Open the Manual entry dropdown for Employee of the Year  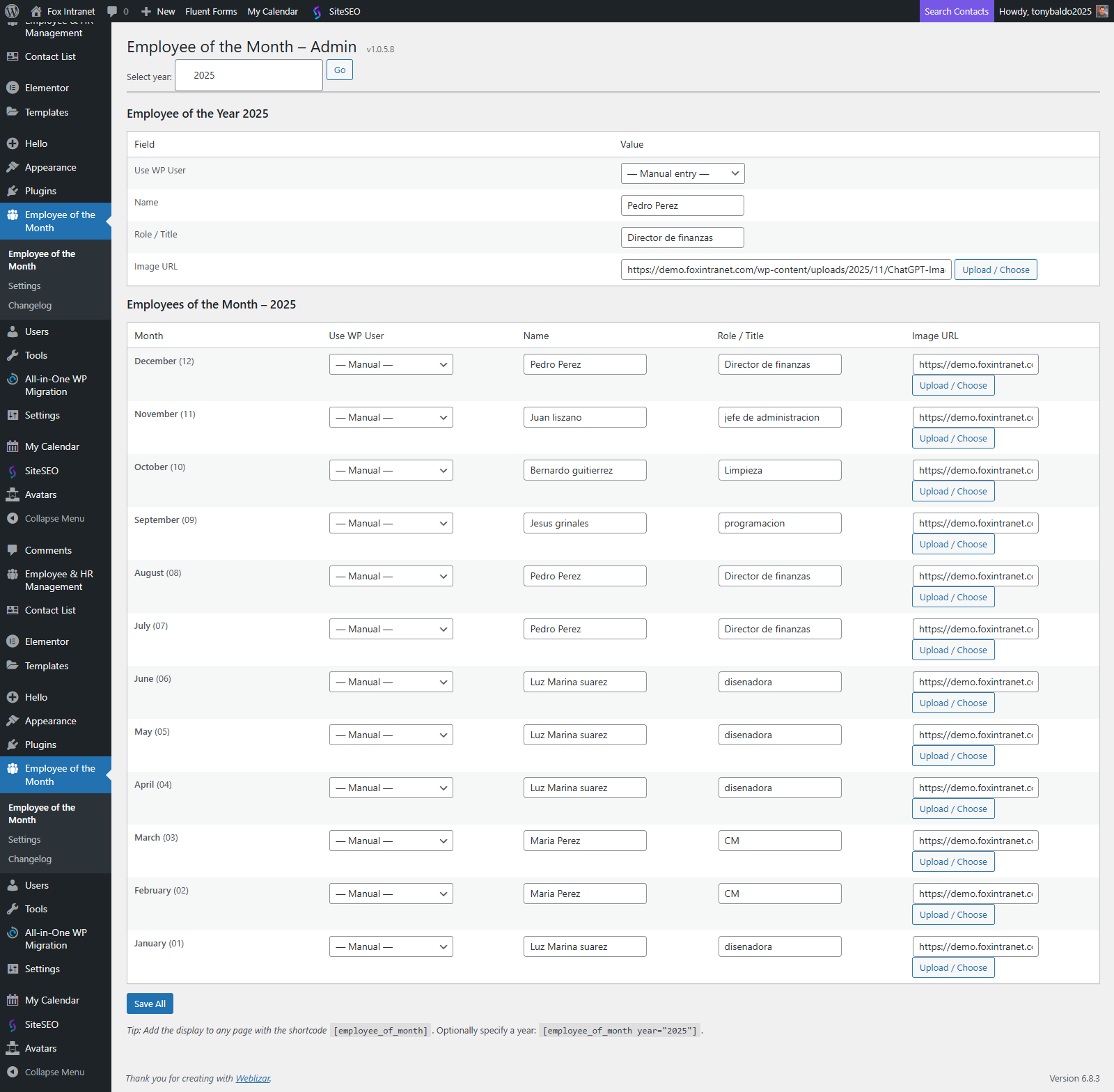pyautogui.click(x=682, y=173)
